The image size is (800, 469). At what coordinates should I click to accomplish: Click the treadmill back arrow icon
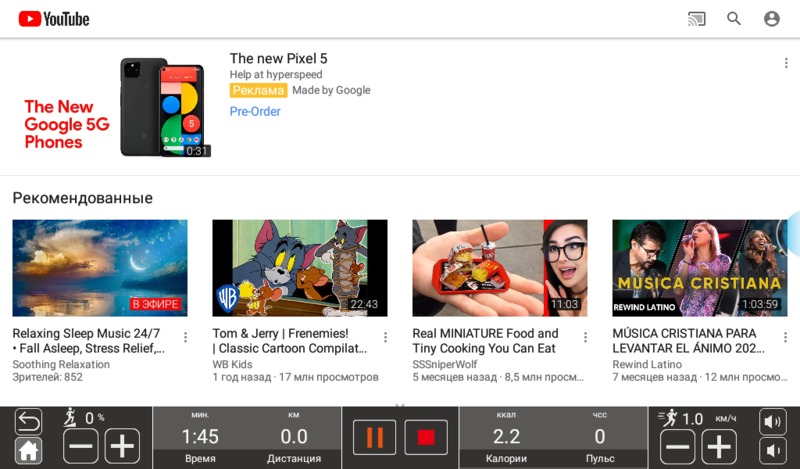tap(29, 422)
